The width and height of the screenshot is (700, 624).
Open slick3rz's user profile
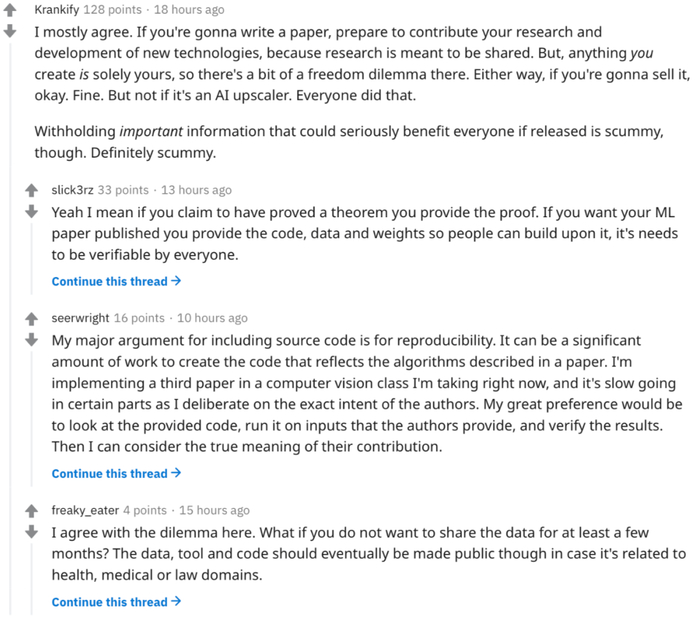pos(73,190)
